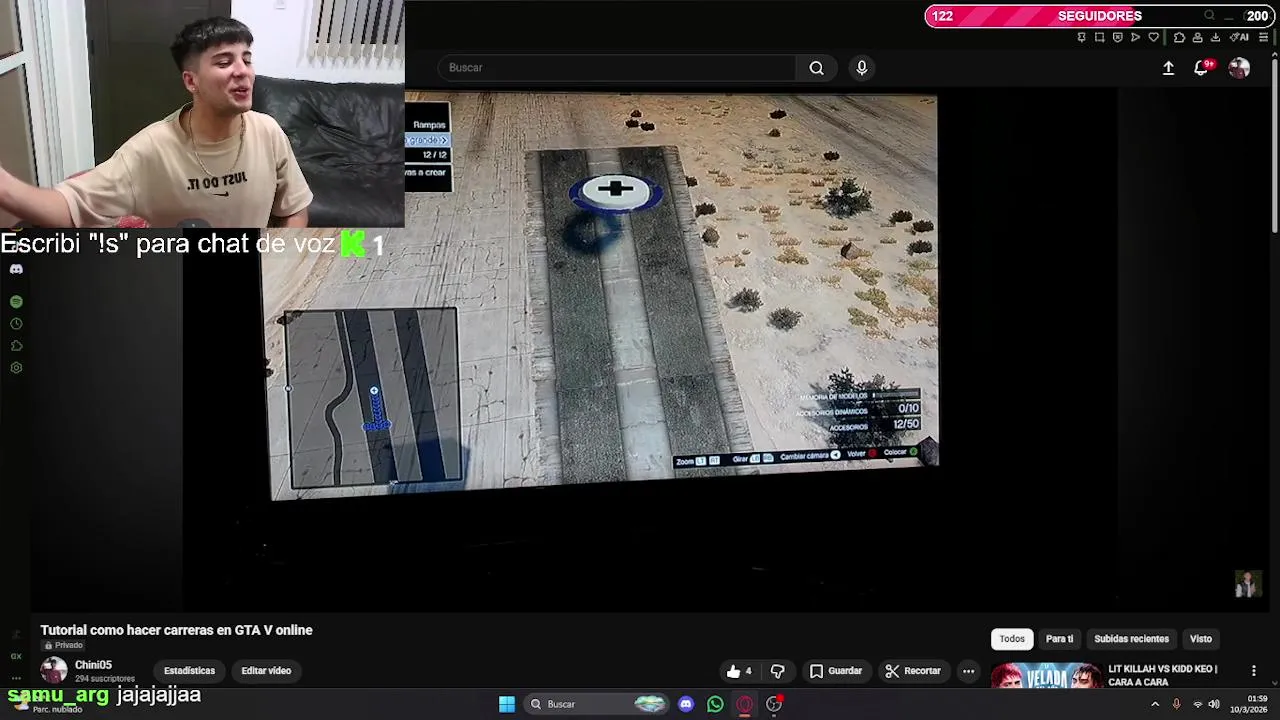
Task: Select the Para ti filter chip
Action: click(x=1059, y=639)
